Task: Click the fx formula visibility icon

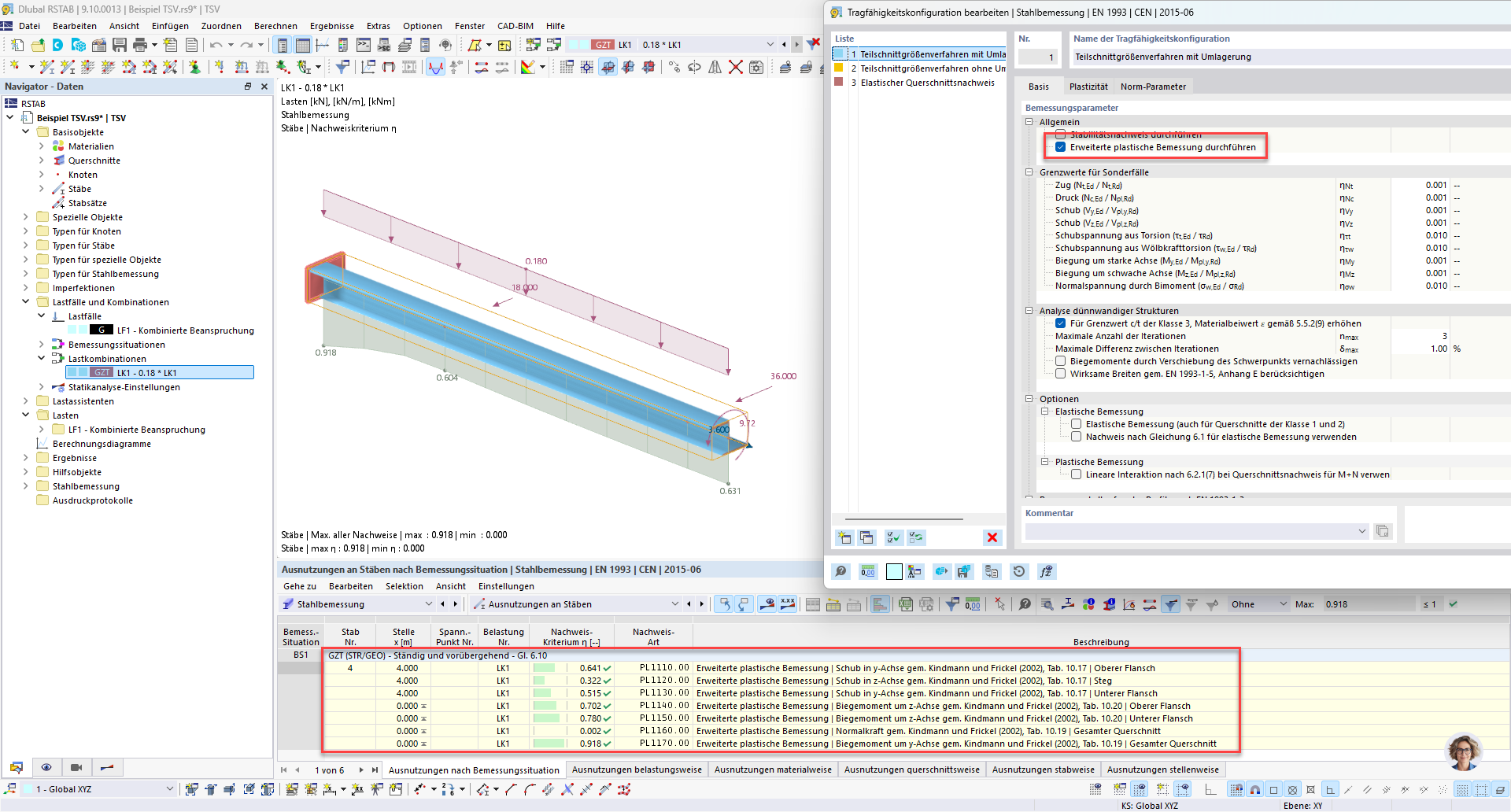Action: pos(1046,571)
